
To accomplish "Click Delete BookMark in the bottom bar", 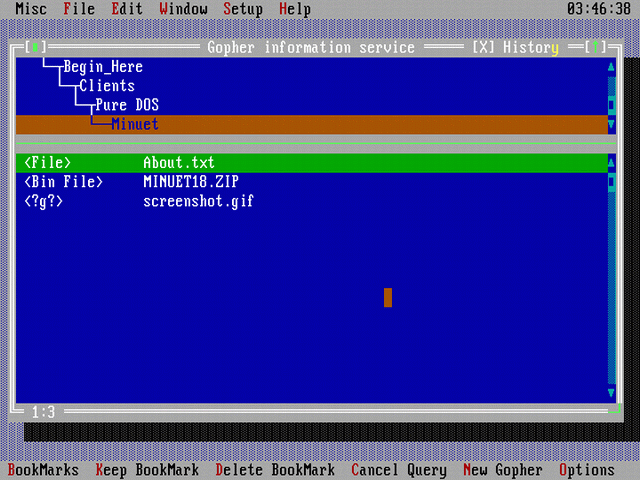I will (x=275, y=470).
